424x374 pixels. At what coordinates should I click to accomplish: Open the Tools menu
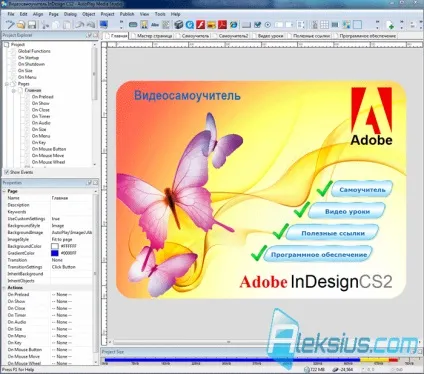pyautogui.click(x=160, y=14)
